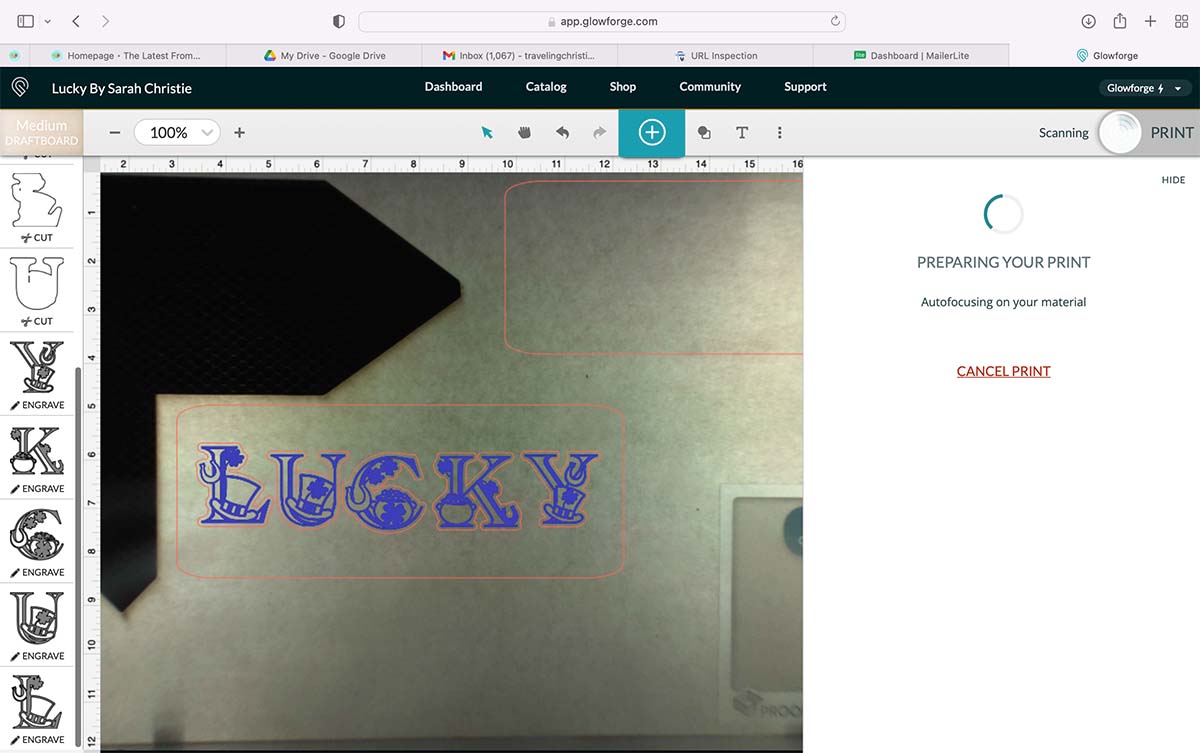Open the Glowforge account dropdown
Screen dimensions: 1200x753
1144,88
